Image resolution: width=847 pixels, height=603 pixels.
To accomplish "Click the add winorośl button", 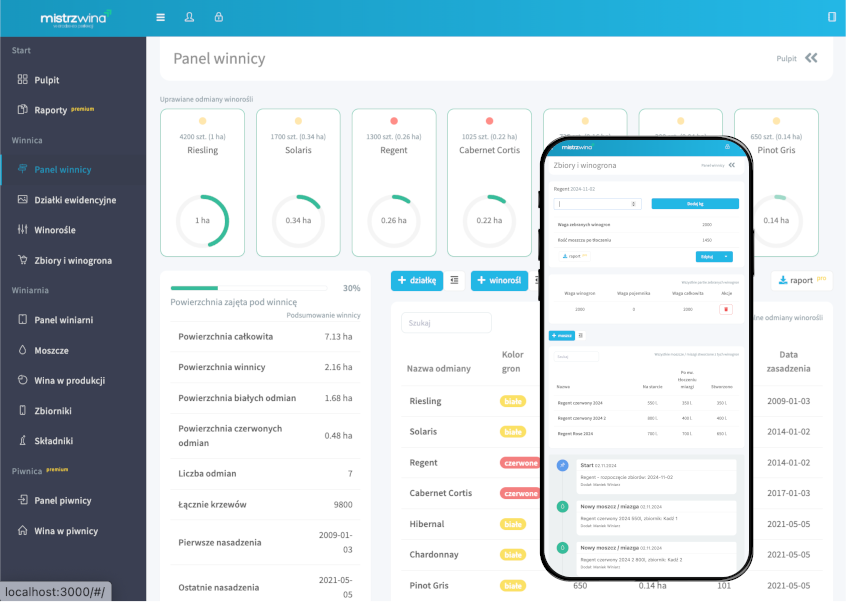I will pyautogui.click(x=498, y=281).
